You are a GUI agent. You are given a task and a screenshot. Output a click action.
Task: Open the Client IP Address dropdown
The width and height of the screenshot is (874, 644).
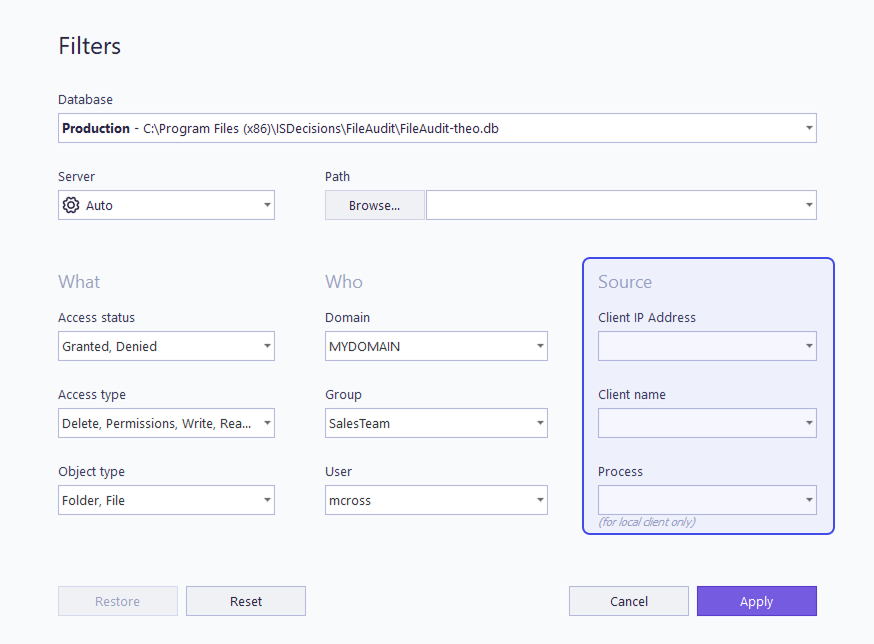707,346
